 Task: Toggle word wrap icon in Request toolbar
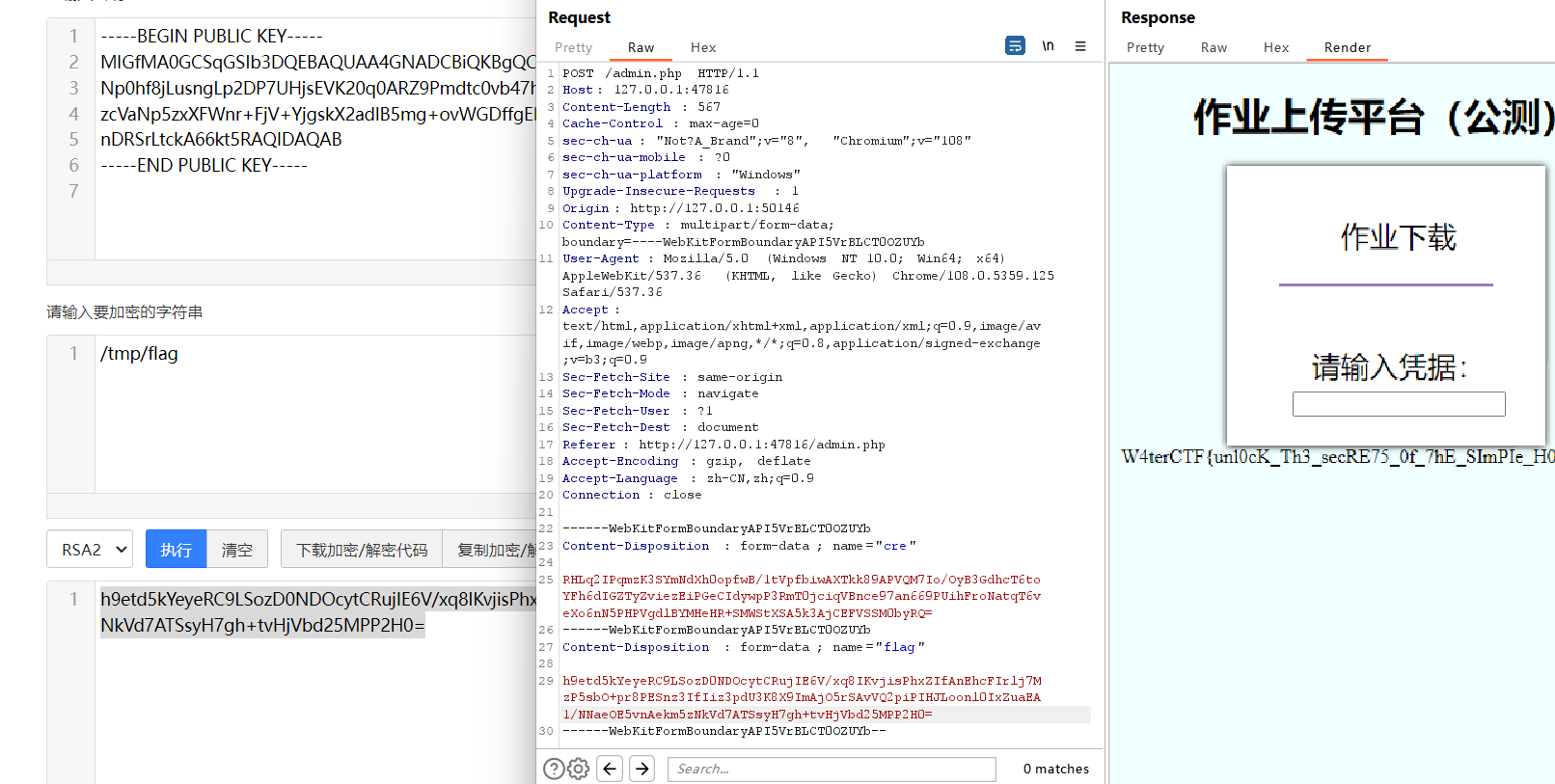[1015, 45]
